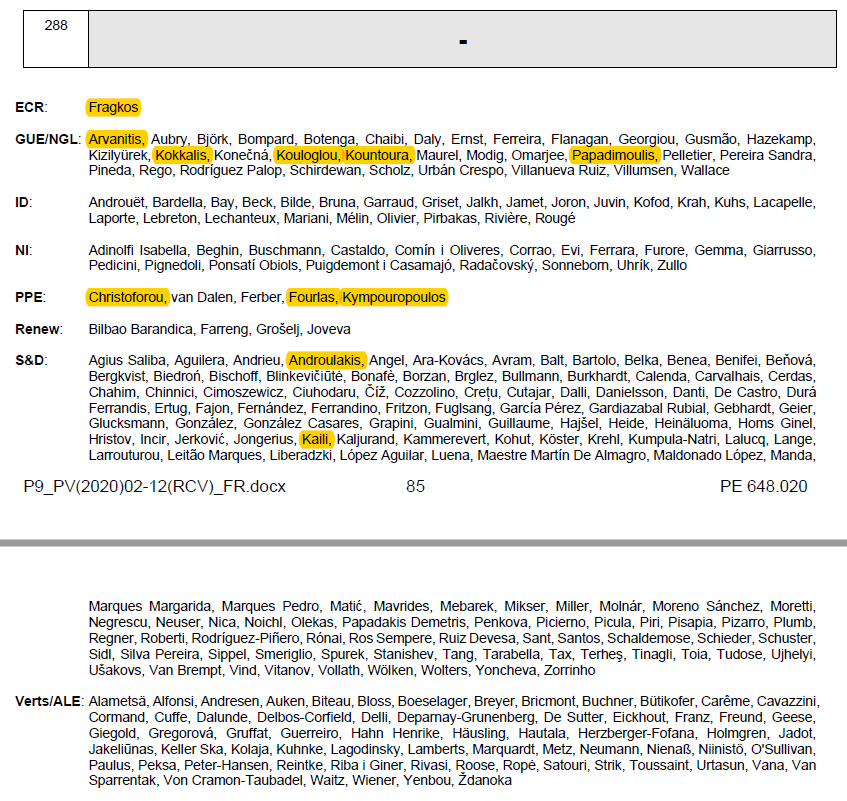Screen dimensions: 847x801
Task: Click the highlighted name Fragkos
Action: [113, 107]
